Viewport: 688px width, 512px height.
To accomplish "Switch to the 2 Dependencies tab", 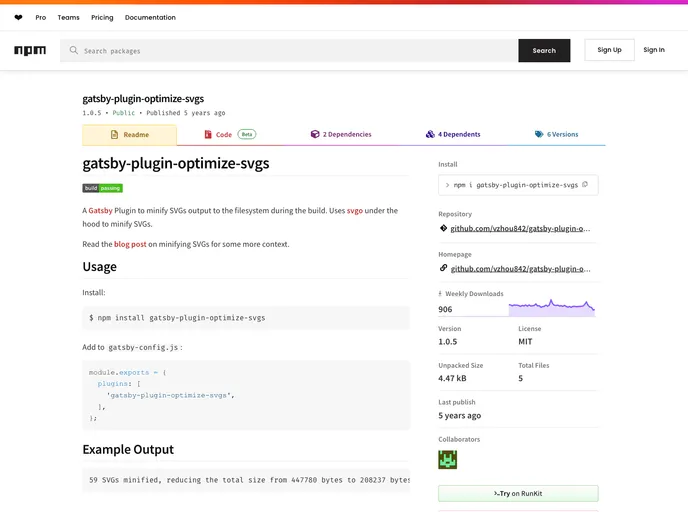I will click(x=341, y=134).
